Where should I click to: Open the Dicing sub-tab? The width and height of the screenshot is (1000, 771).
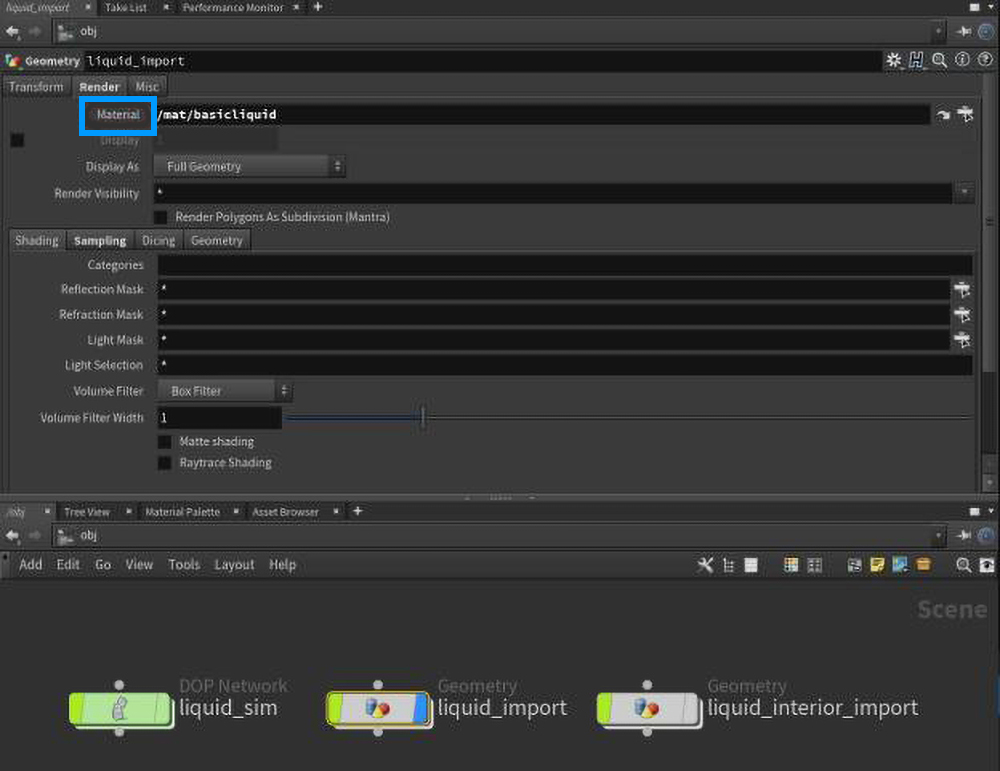(158, 241)
